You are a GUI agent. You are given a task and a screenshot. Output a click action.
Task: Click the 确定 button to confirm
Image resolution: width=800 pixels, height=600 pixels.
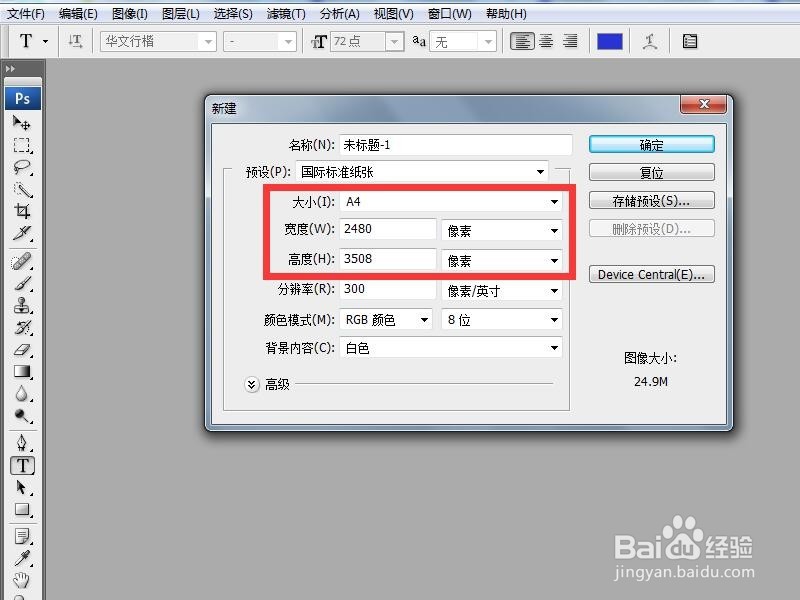coord(651,144)
